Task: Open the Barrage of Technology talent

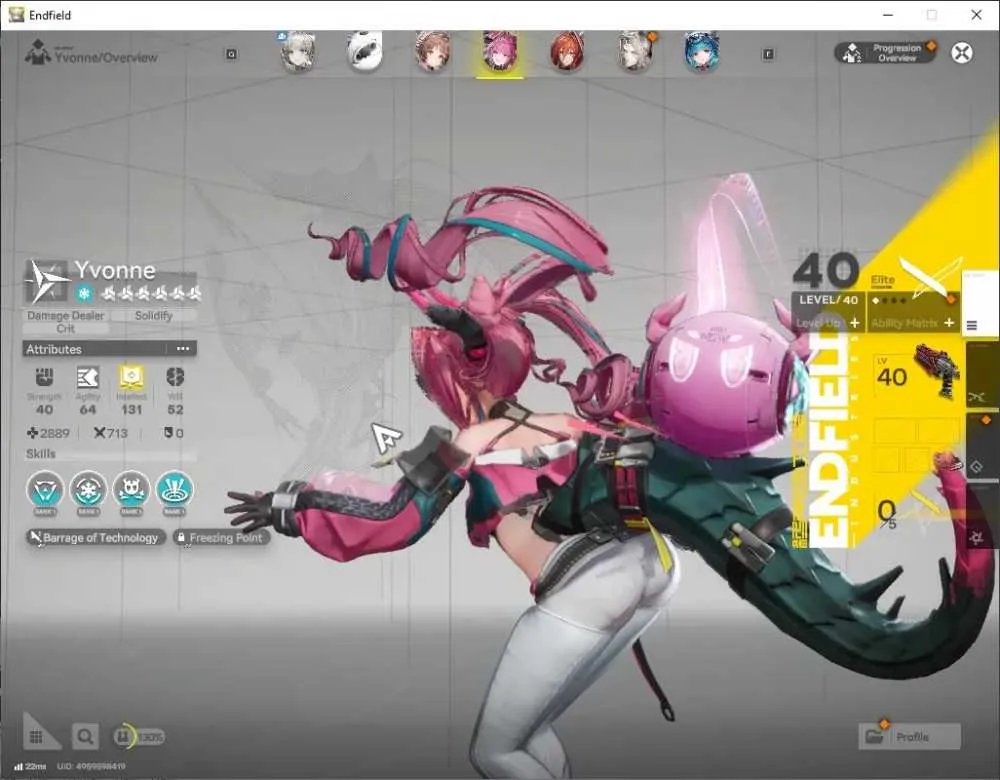Action: pyautogui.click(x=96, y=538)
